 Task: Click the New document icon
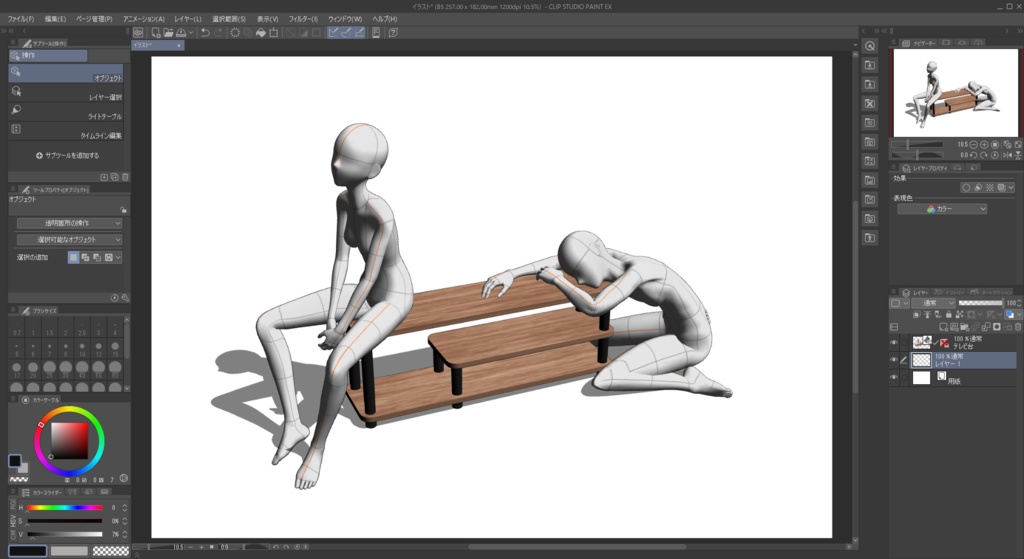tap(155, 32)
